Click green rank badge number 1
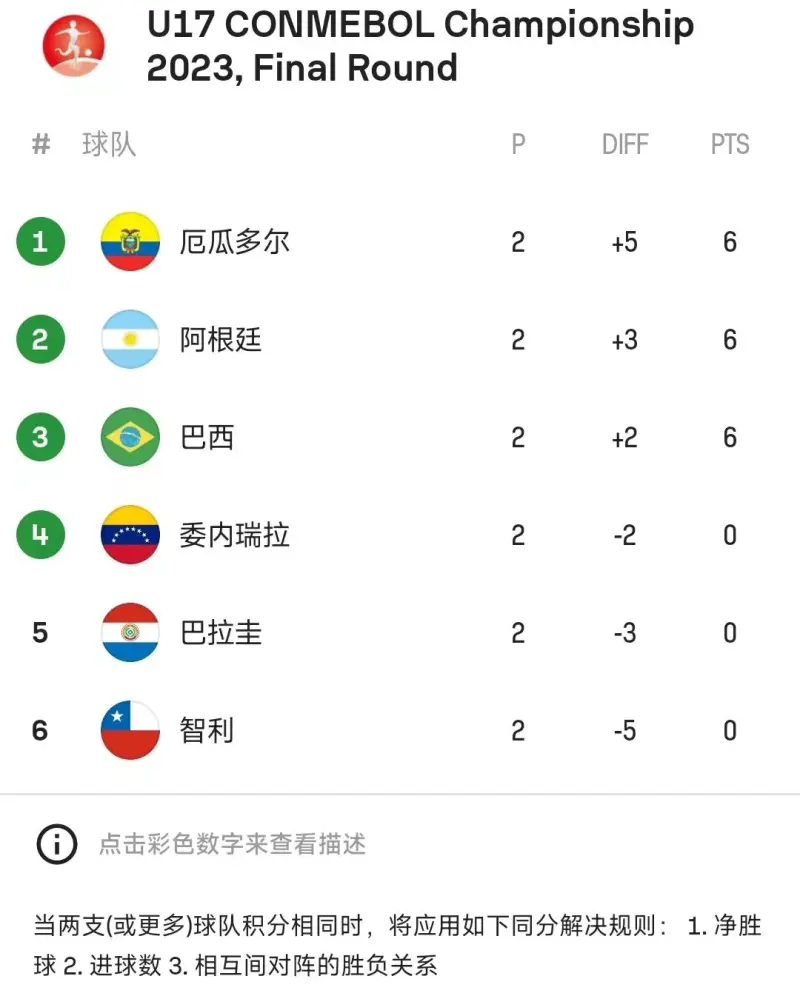Image resolution: width=800 pixels, height=996 pixels. tap(41, 241)
